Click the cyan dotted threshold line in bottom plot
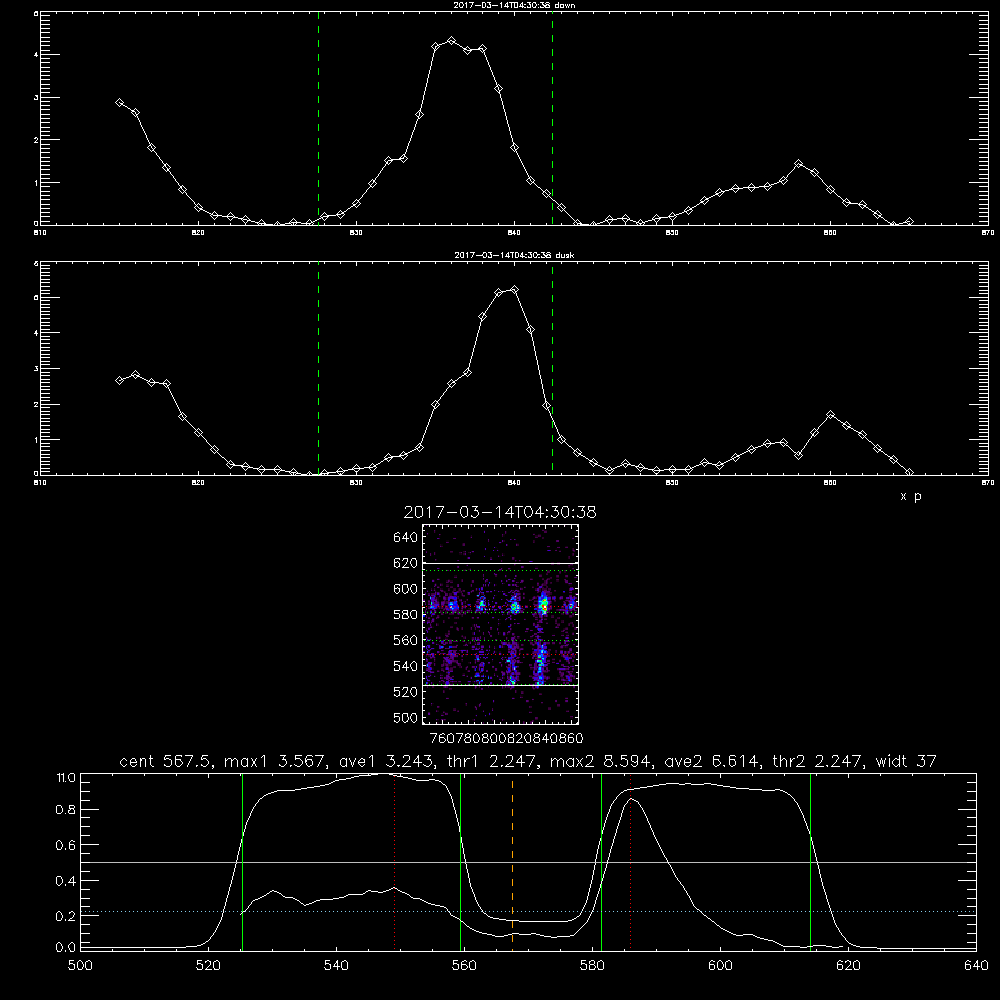 click(x=529, y=911)
